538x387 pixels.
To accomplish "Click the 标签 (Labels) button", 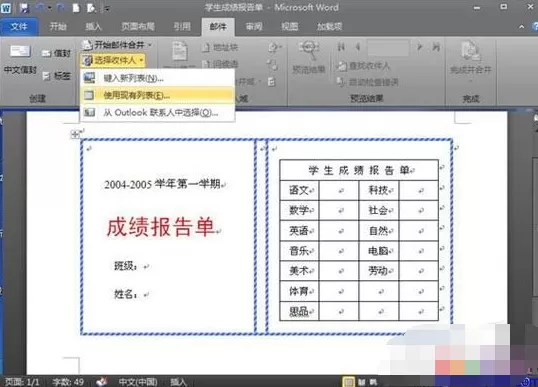I will [57, 76].
